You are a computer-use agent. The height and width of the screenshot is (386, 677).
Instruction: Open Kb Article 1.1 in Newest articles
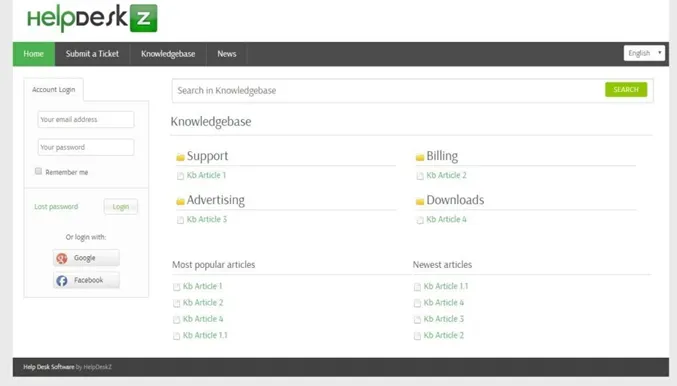446,286
